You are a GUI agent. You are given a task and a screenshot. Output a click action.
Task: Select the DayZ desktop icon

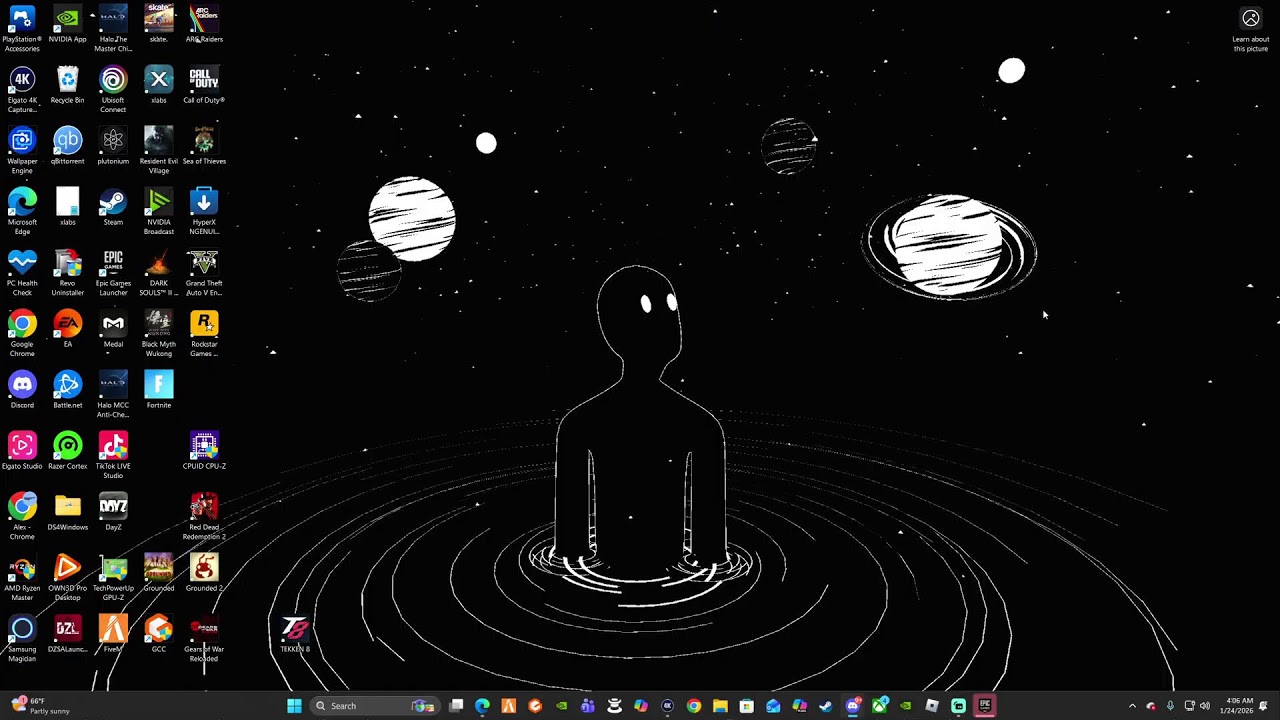(x=113, y=513)
